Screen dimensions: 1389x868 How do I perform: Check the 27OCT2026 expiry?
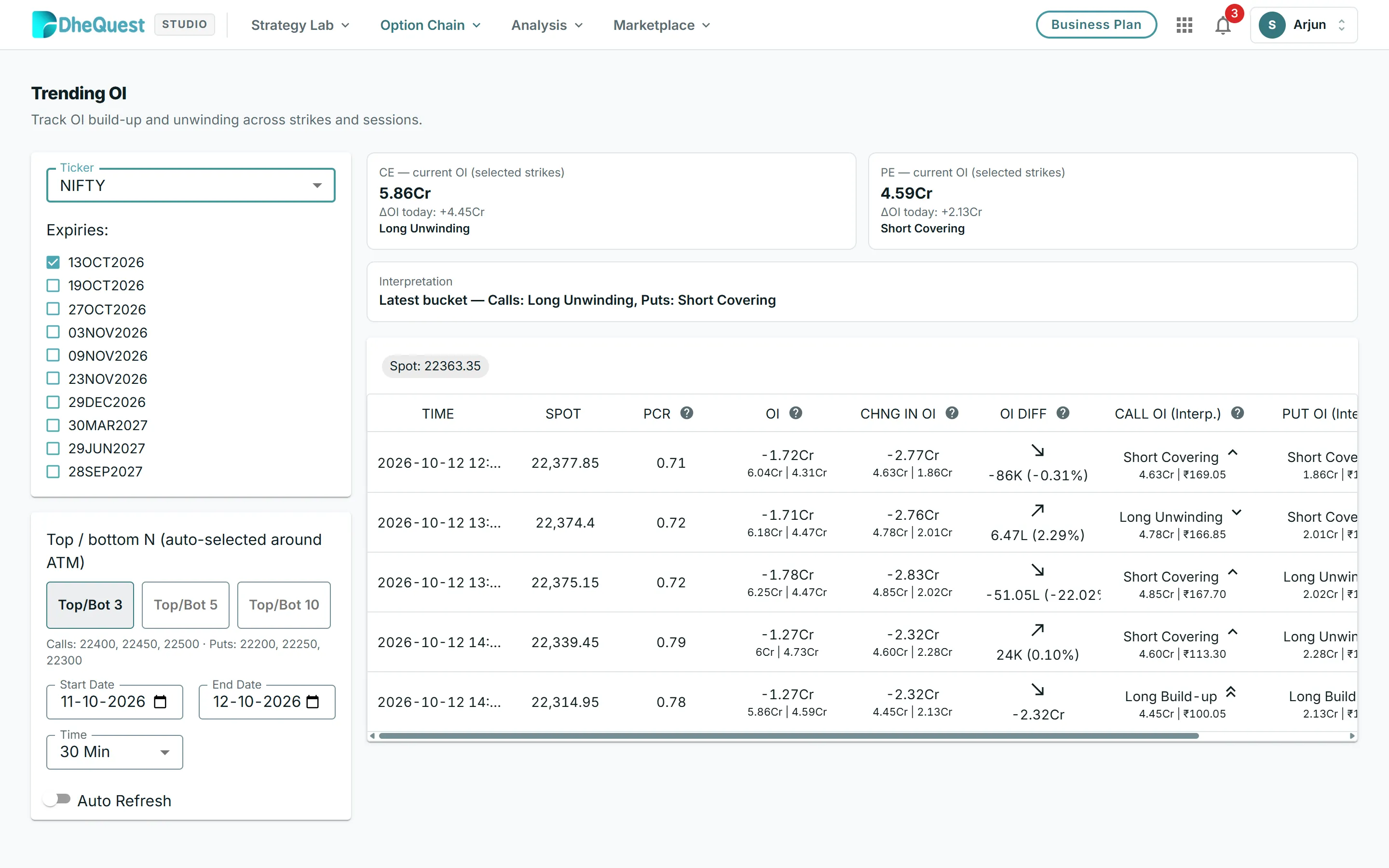tap(53, 309)
